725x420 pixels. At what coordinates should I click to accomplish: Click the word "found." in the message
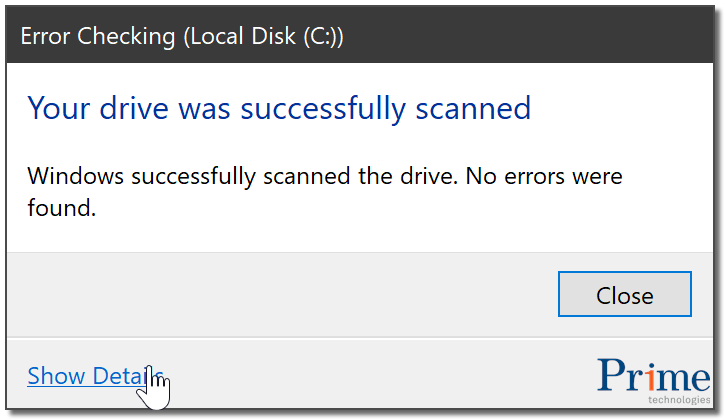(61, 210)
